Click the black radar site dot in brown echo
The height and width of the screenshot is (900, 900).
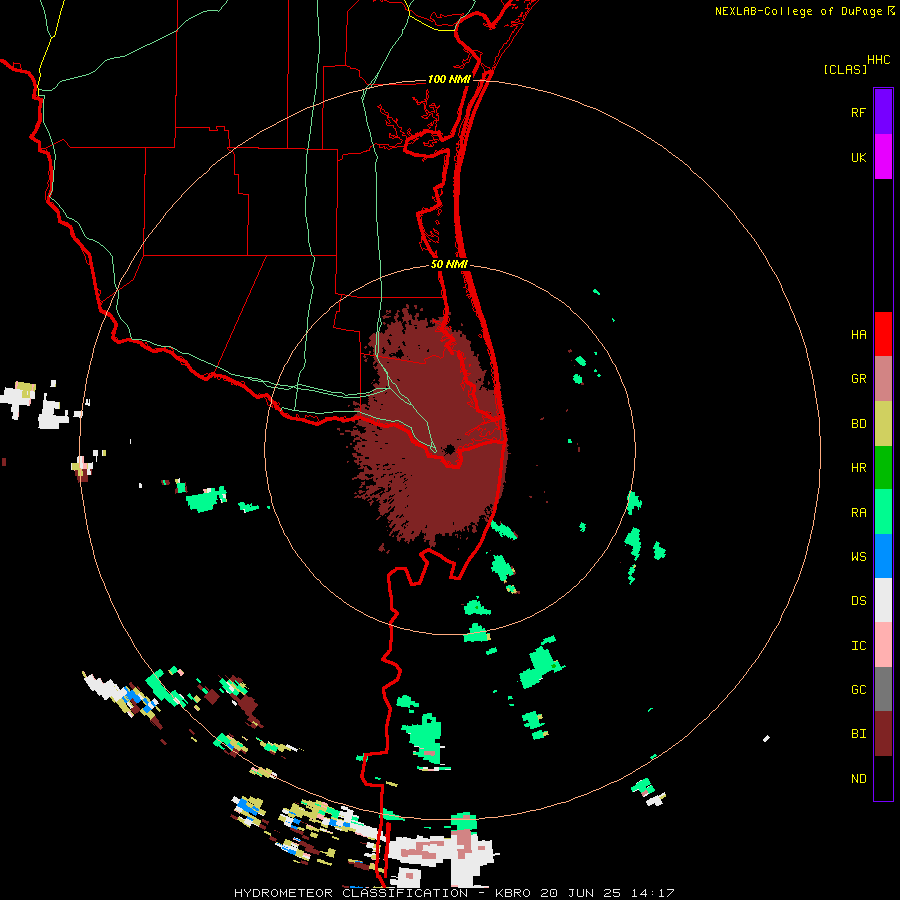pos(449,449)
